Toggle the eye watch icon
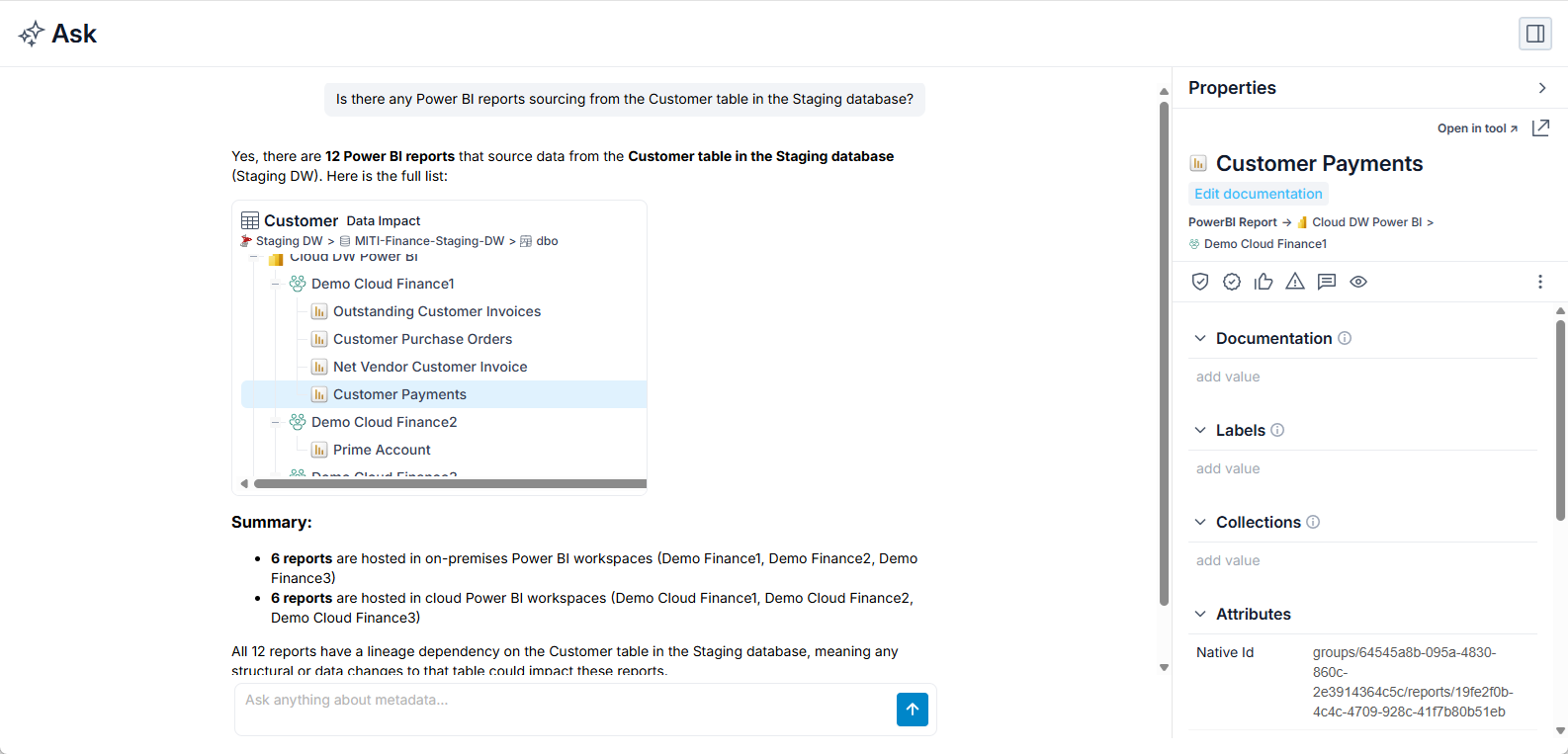This screenshot has width=1568, height=754. [x=1358, y=282]
